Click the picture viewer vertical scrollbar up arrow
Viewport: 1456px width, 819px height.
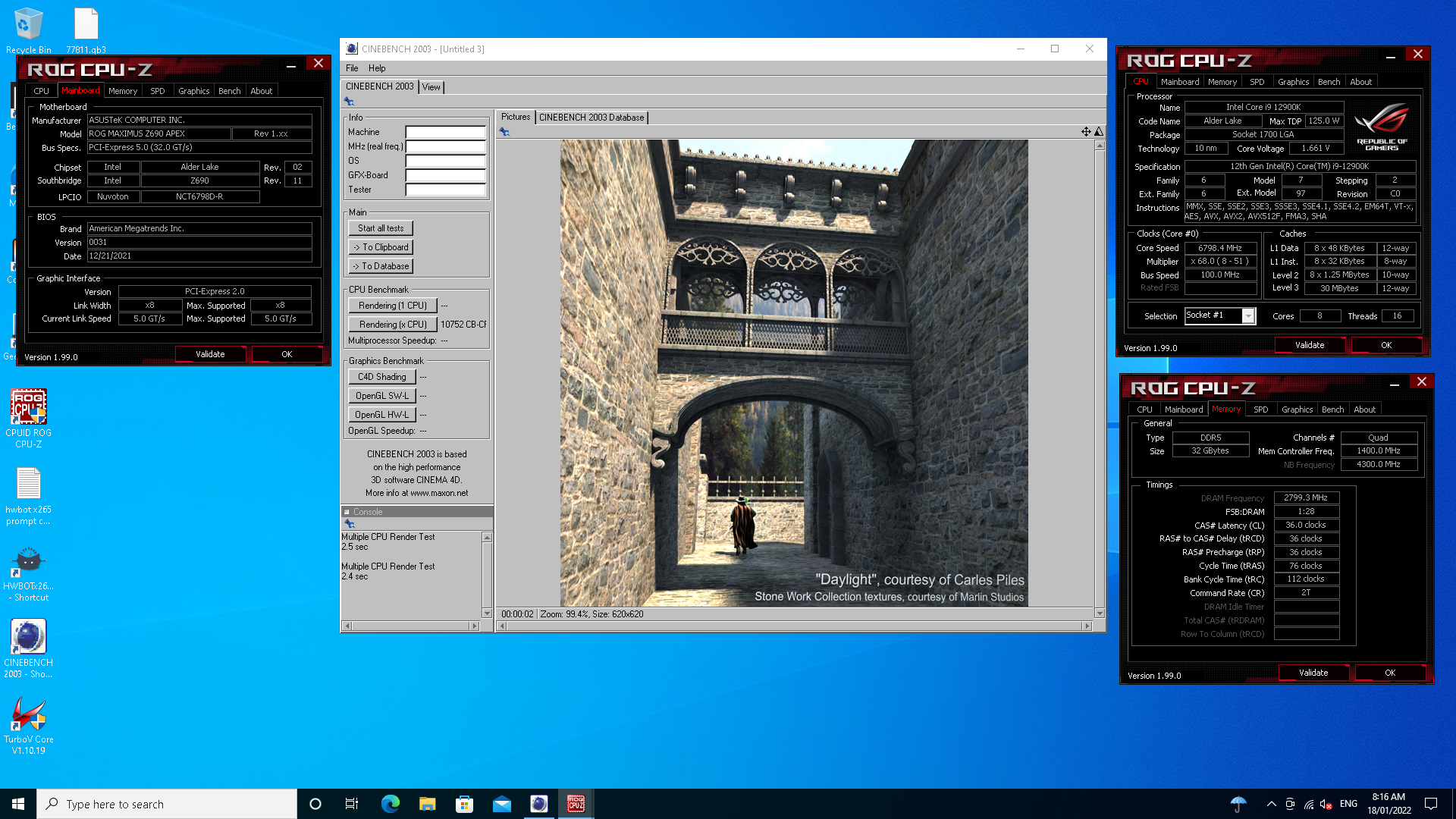coord(1100,146)
